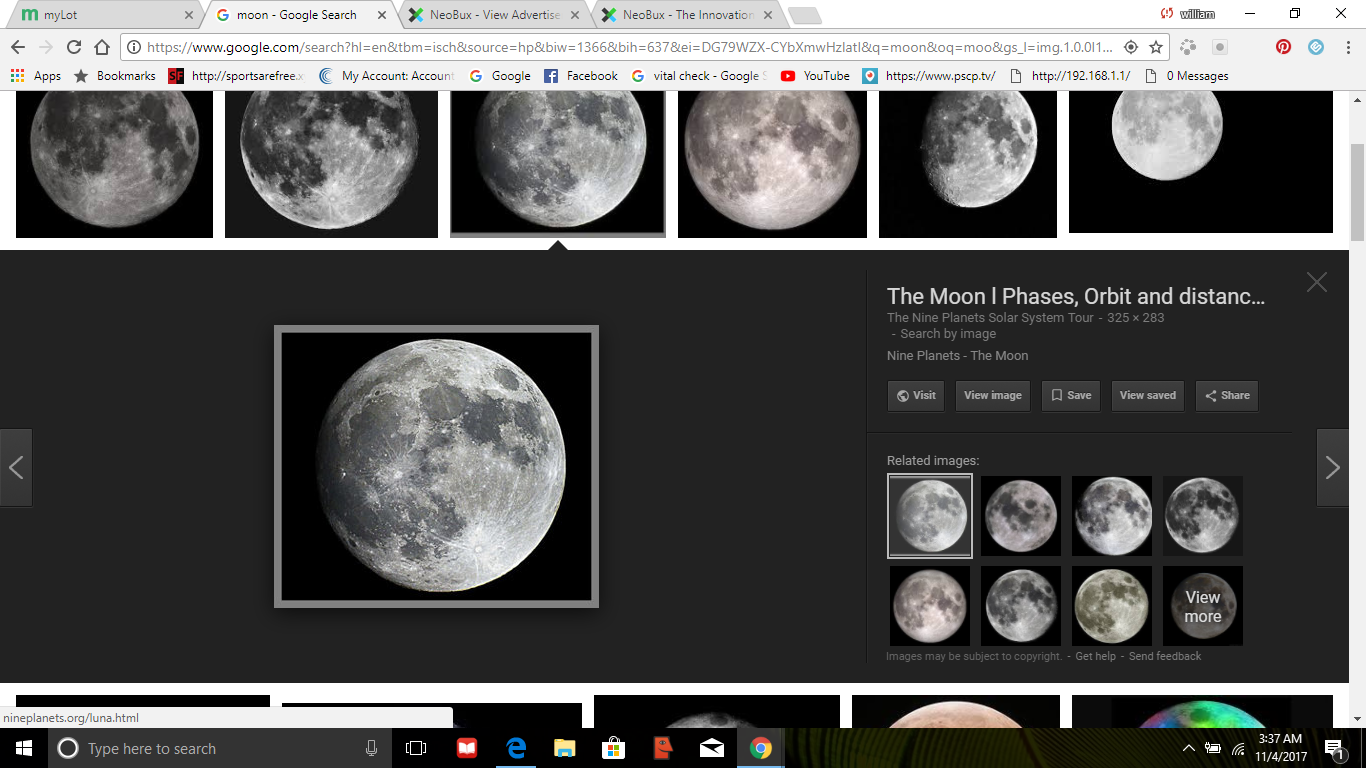Click the View more related images tile
The height and width of the screenshot is (768, 1366).
coord(1203,606)
